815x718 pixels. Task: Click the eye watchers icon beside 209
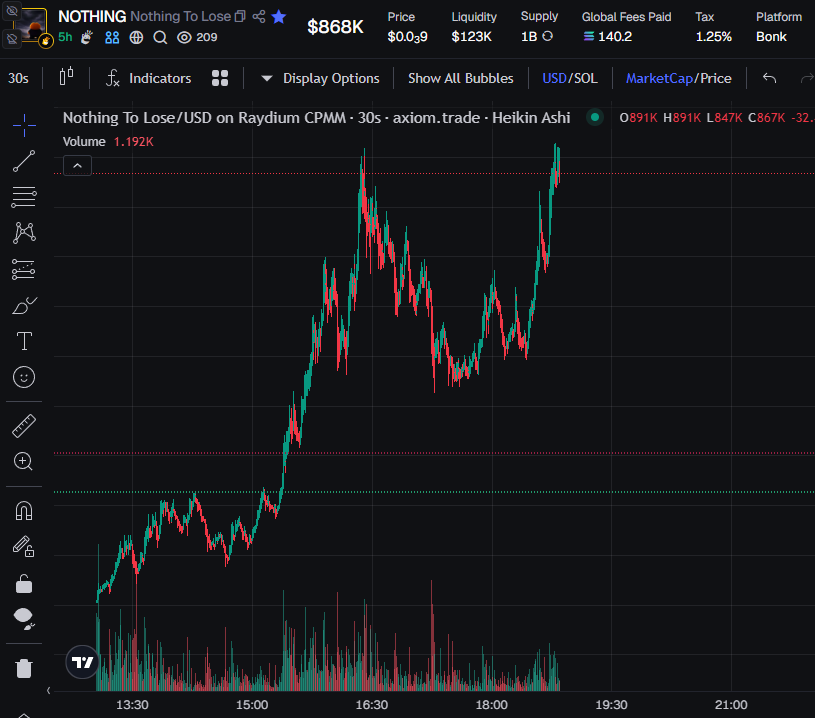(x=184, y=37)
